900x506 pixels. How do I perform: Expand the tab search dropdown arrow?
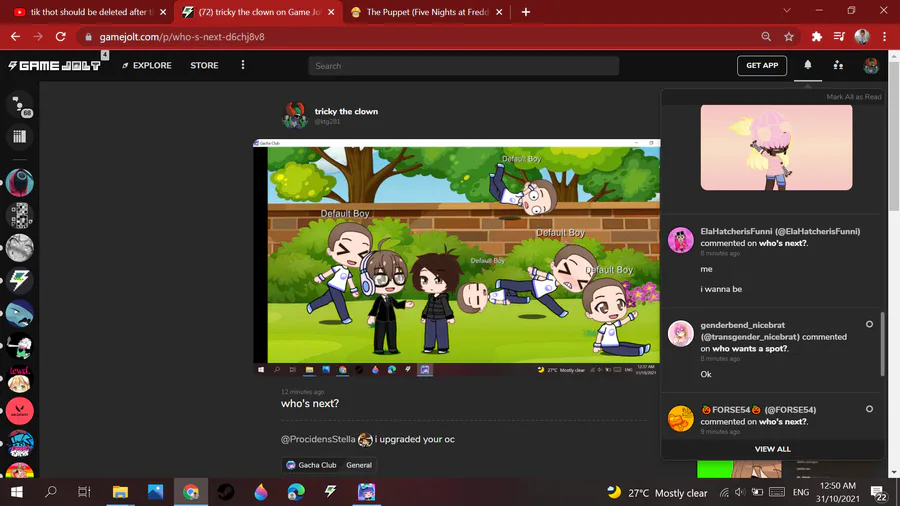pos(787,10)
